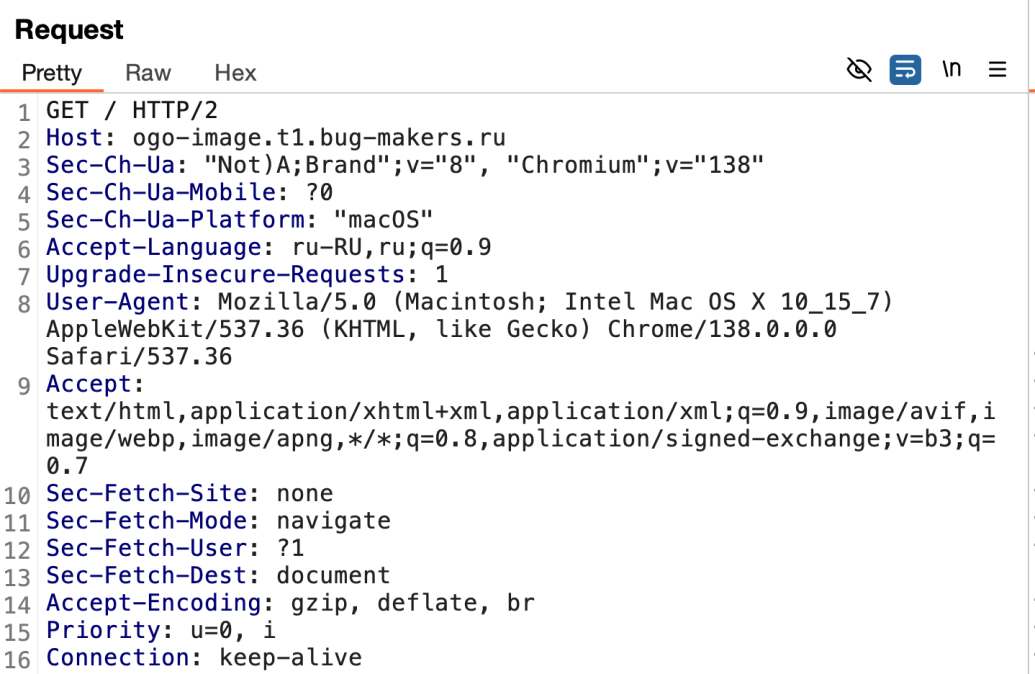Viewport: 1035px width, 674px height.
Task: Click the "macOS" platform value
Action: [x=384, y=220]
